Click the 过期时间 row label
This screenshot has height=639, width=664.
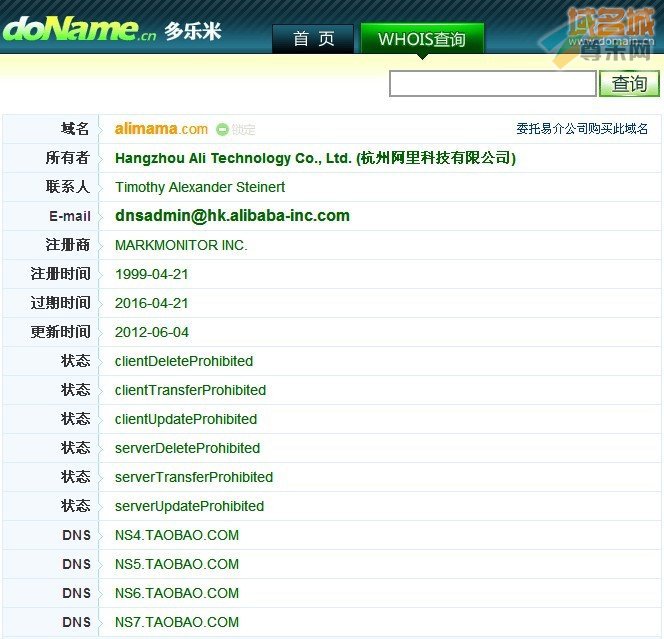point(60,303)
